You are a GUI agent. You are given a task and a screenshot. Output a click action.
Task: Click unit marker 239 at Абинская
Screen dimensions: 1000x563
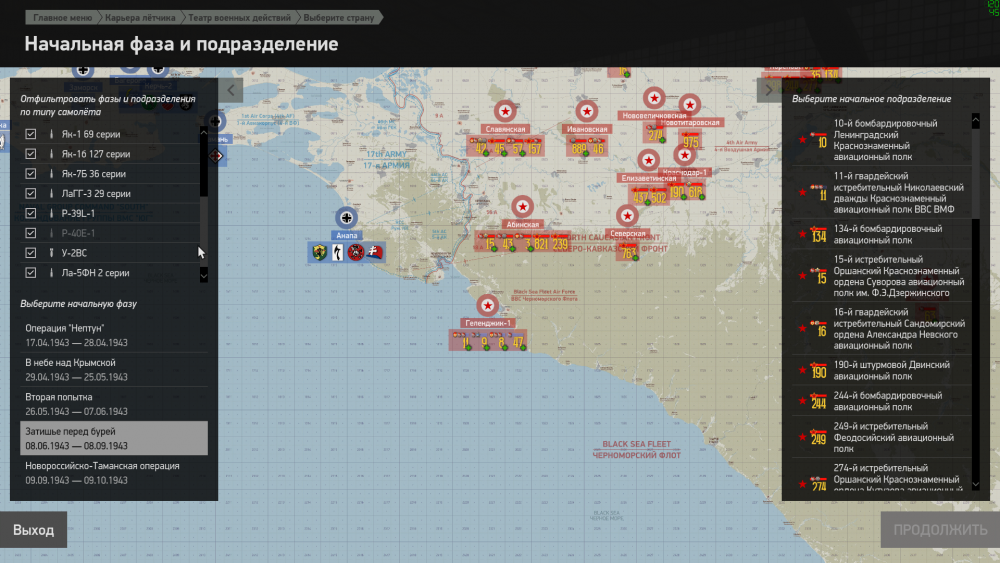pos(560,243)
